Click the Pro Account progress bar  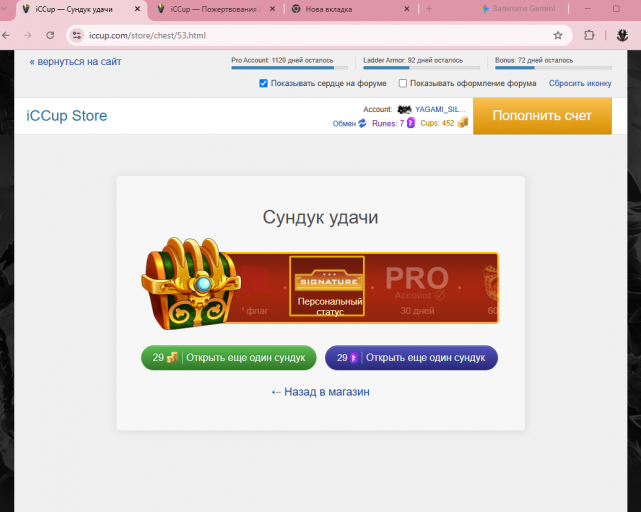(289, 68)
